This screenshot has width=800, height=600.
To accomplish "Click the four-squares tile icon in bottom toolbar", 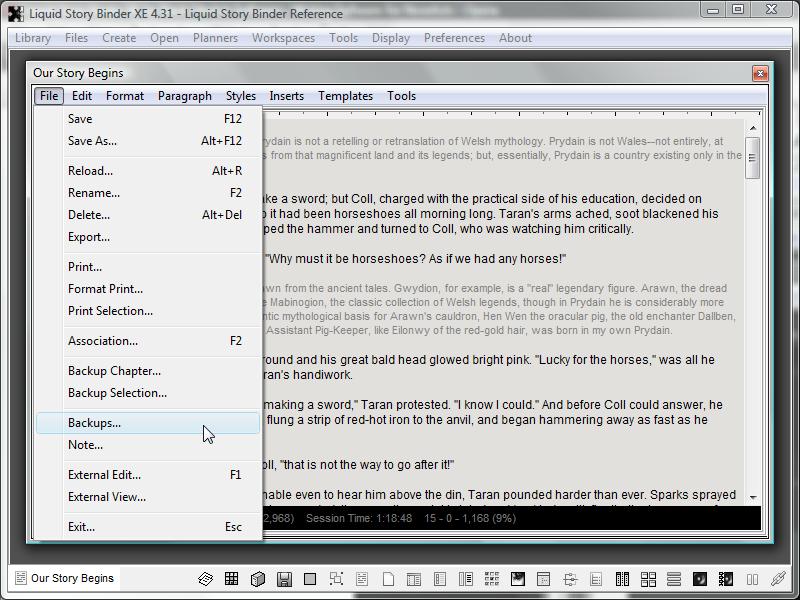I will (648, 579).
